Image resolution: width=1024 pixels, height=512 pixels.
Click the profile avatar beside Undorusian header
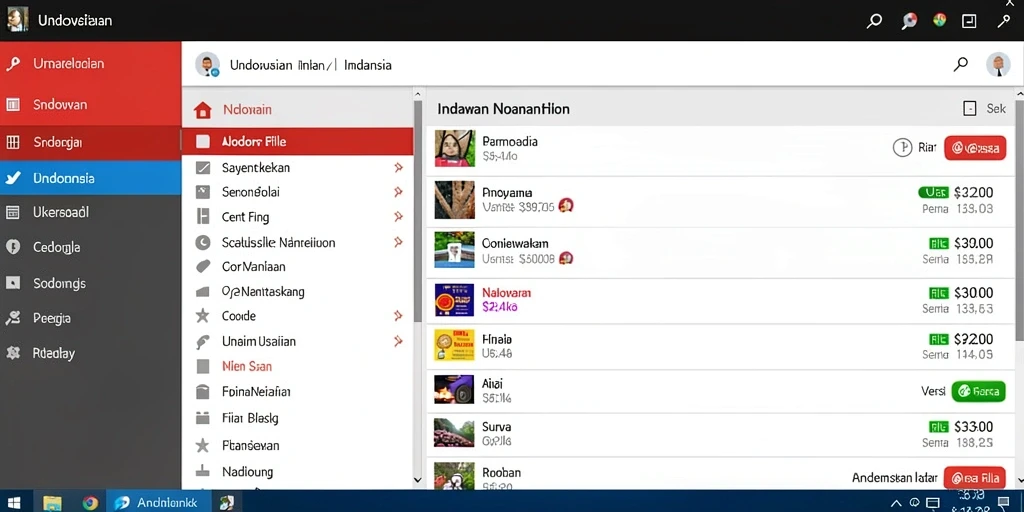(207, 65)
